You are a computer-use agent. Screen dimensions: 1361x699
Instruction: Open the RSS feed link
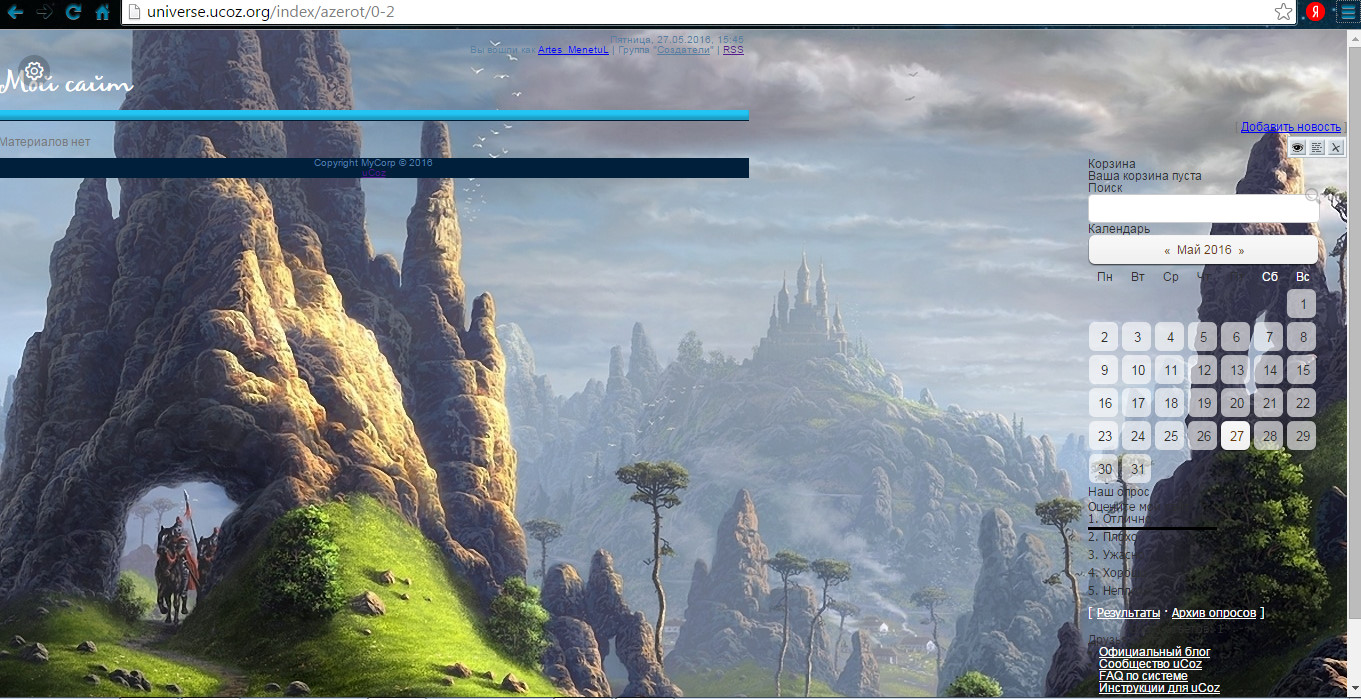(733, 50)
